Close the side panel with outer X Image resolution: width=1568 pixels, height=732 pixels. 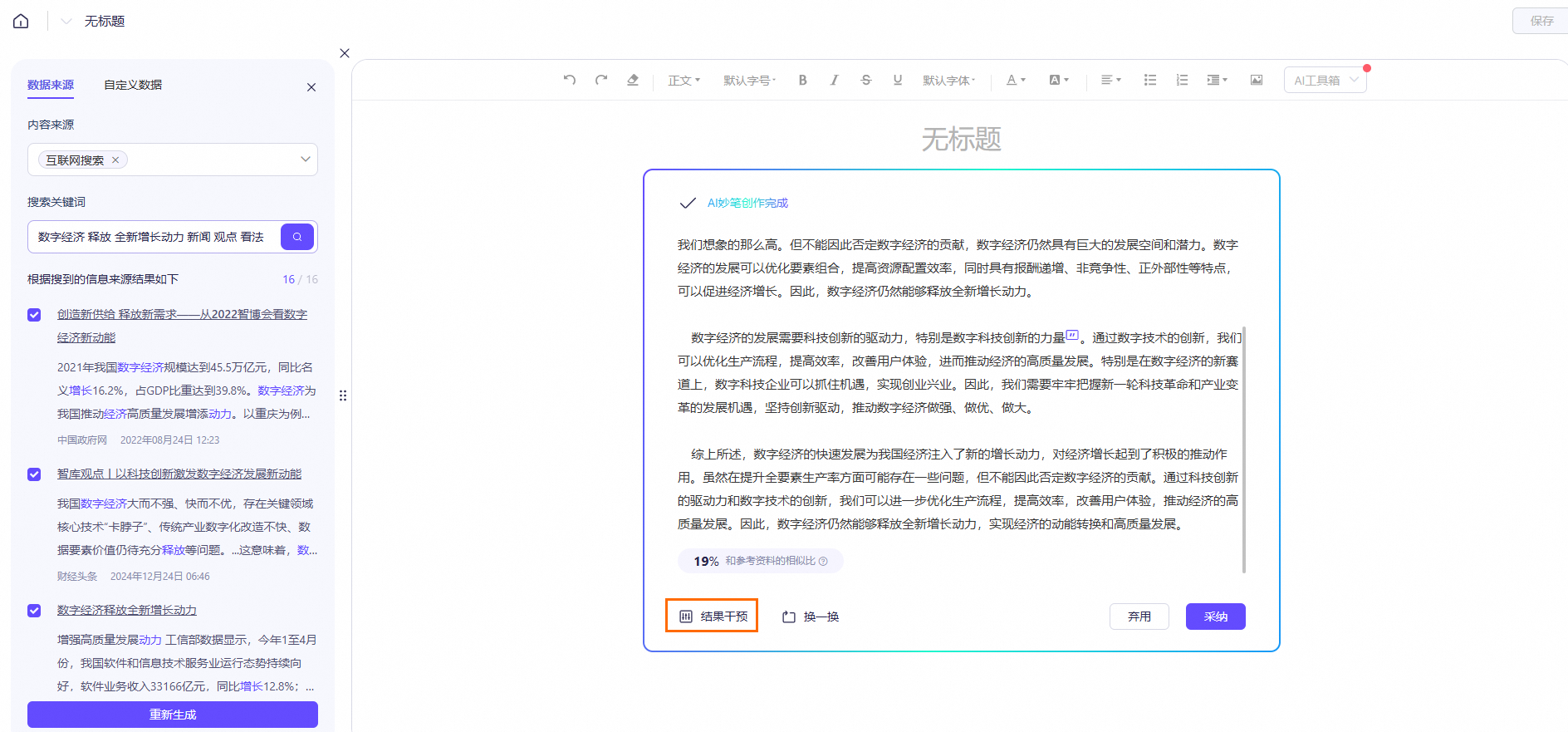[x=345, y=53]
